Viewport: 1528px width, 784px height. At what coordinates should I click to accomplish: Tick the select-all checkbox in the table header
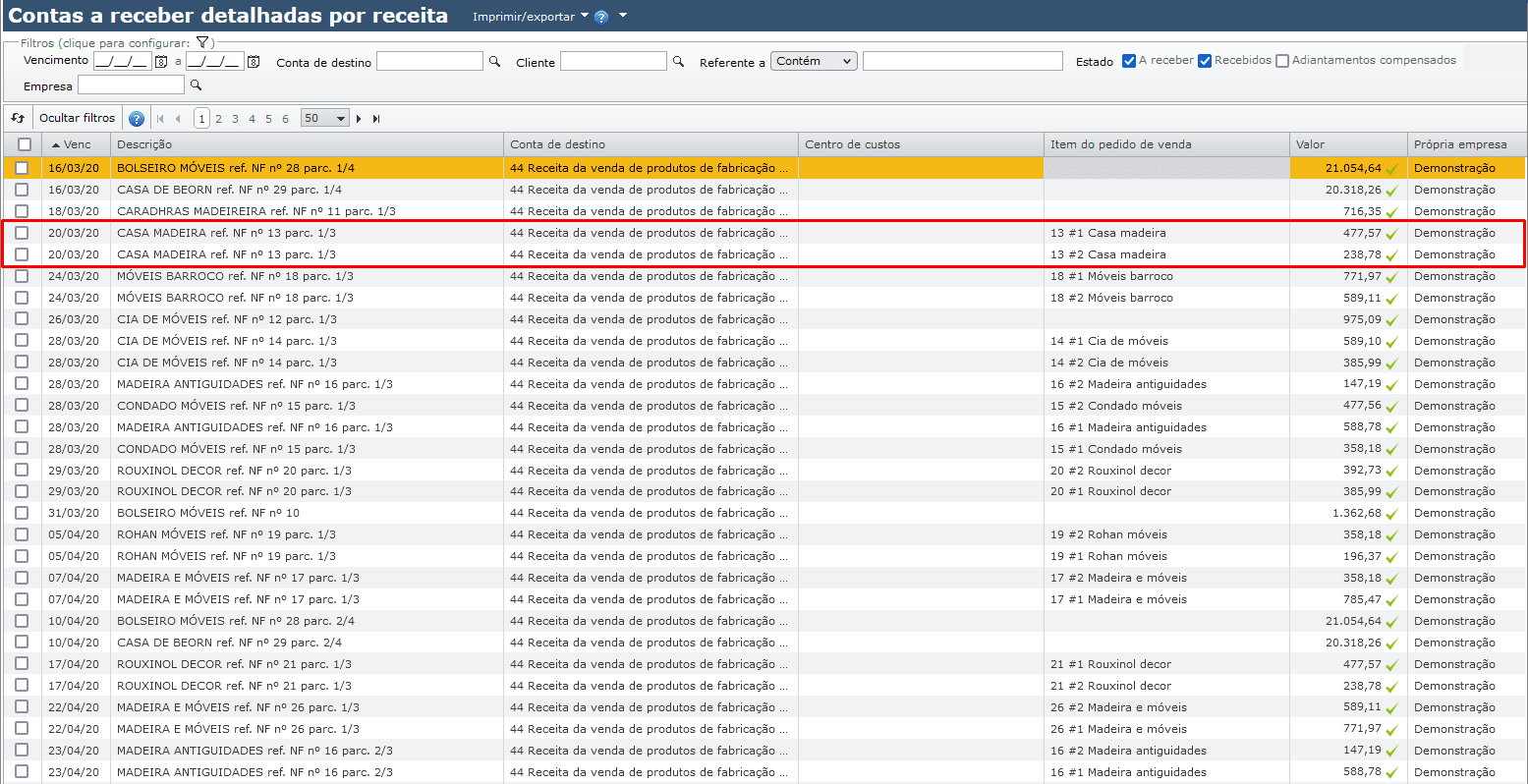(x=25, y=144)
